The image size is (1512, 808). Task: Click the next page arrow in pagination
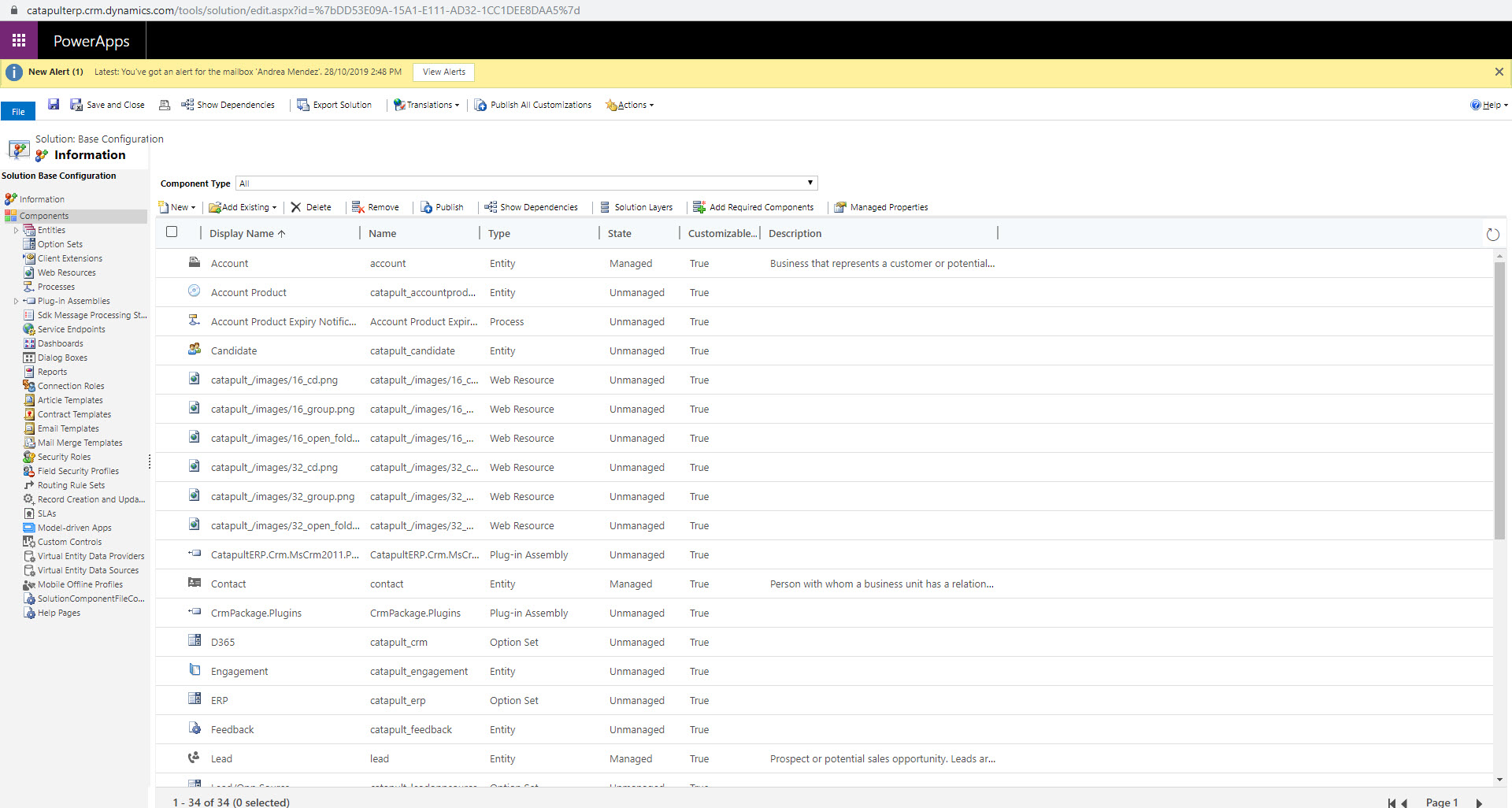1479,802
